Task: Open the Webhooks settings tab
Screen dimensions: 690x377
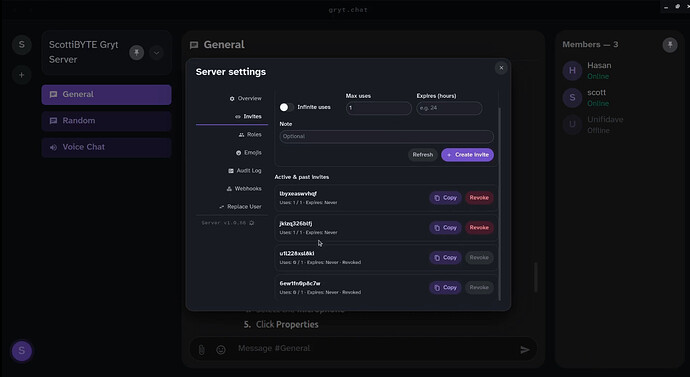Action: (243, 189)
